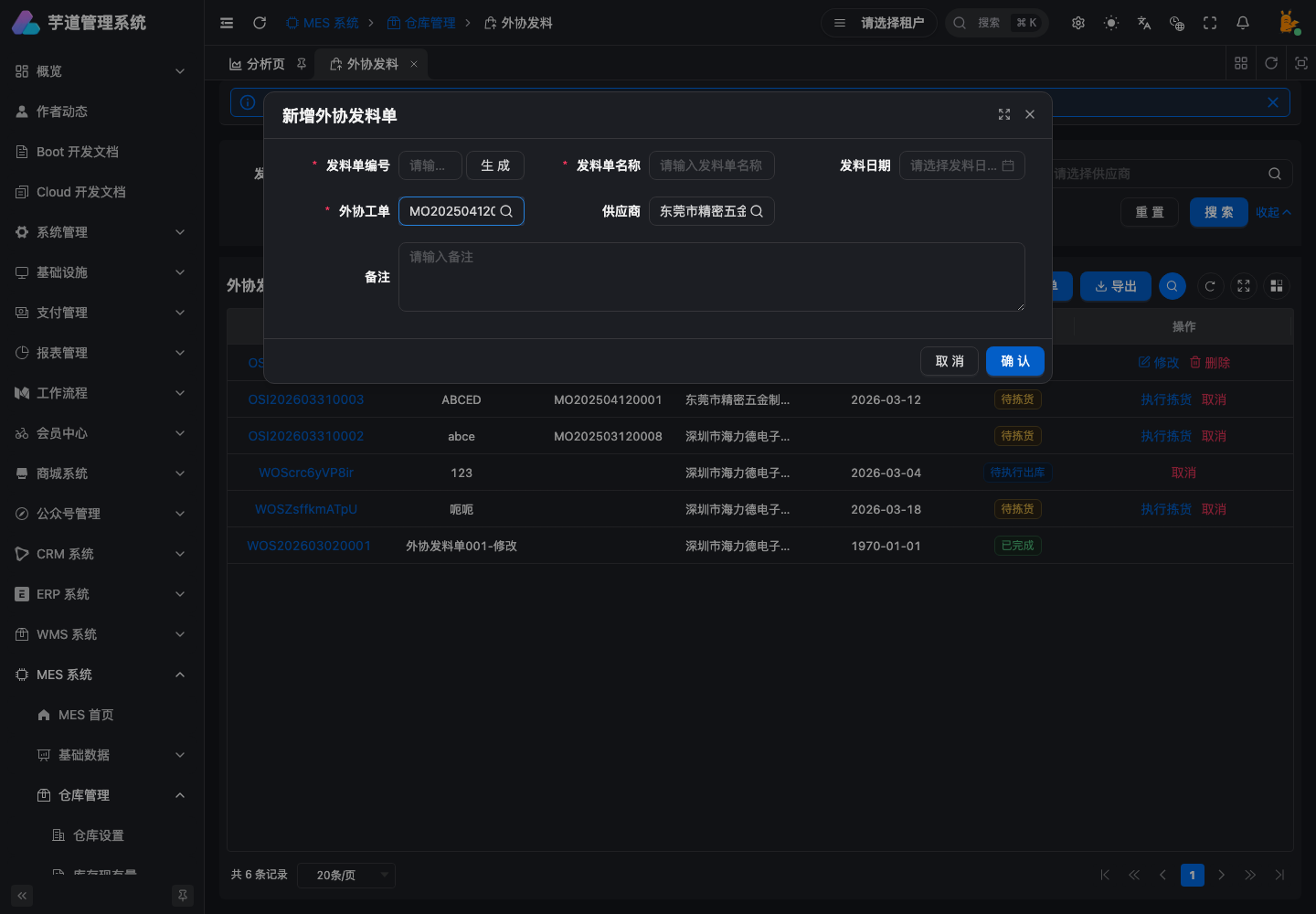Open column settings grid icon
Screen dimensions: 1316x914
pyautogui.click(x=1277, y=286)
